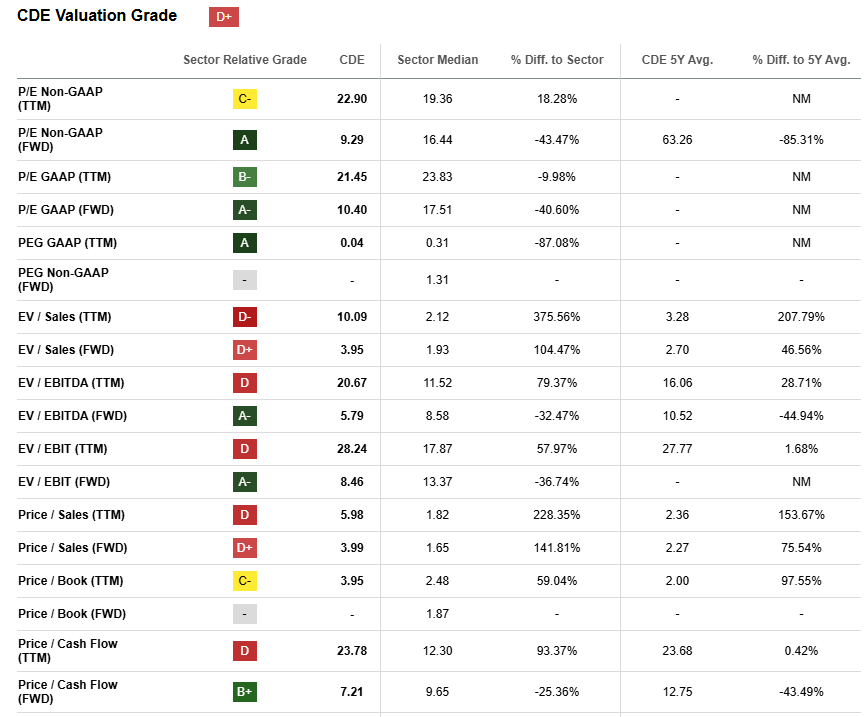This screenshot has height=717, width=865.
Task: Click the -87.08% sector difference value
Action: tap(557, 243)
